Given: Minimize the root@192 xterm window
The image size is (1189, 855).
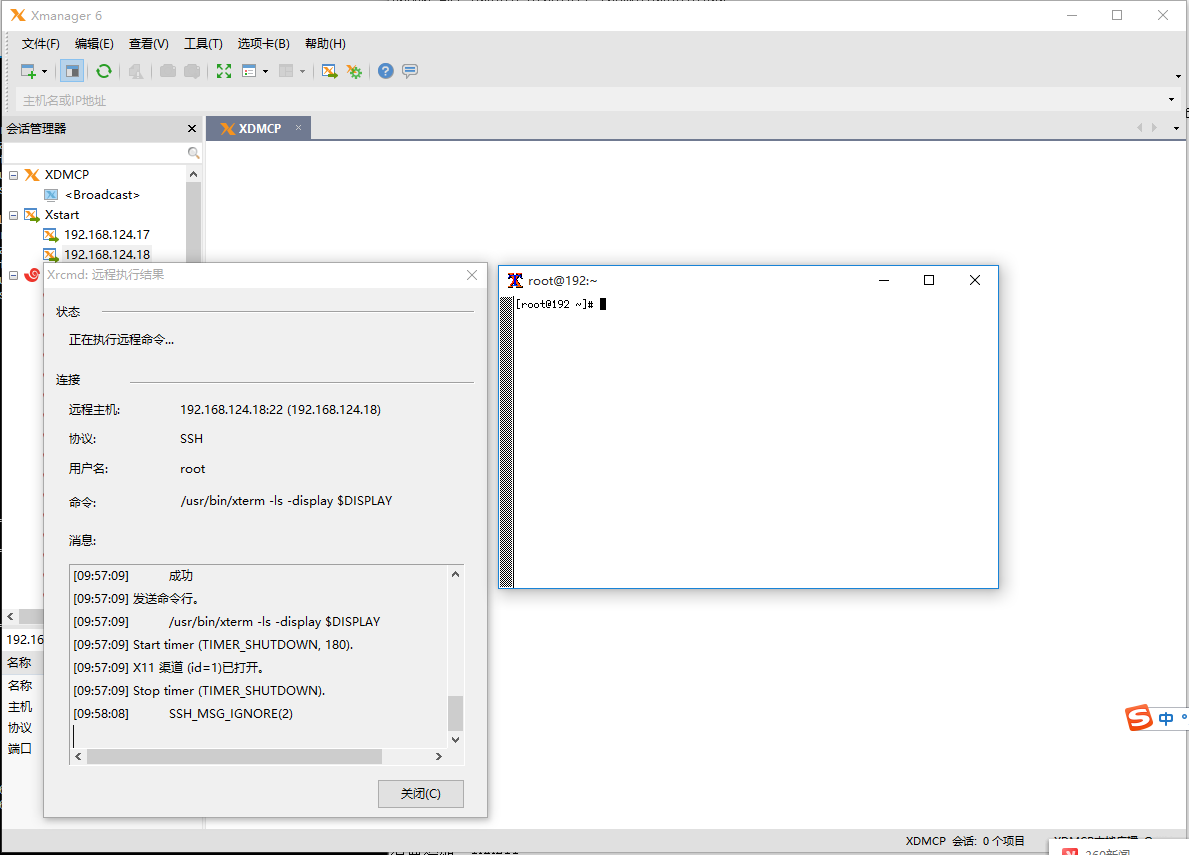Looking at the screenshot, I should (x=883, y=280).
